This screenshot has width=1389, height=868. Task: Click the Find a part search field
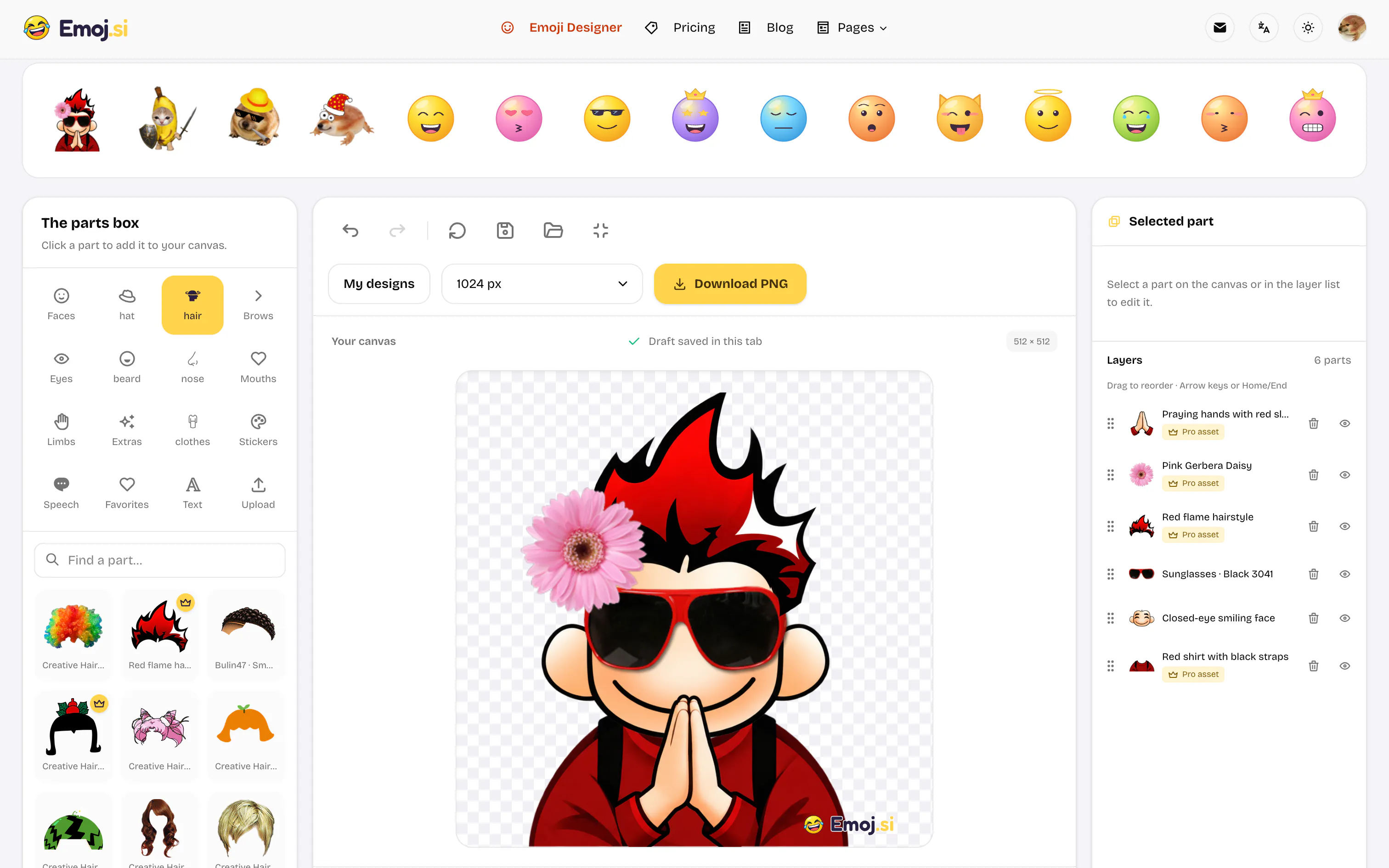tap(159, 560)
